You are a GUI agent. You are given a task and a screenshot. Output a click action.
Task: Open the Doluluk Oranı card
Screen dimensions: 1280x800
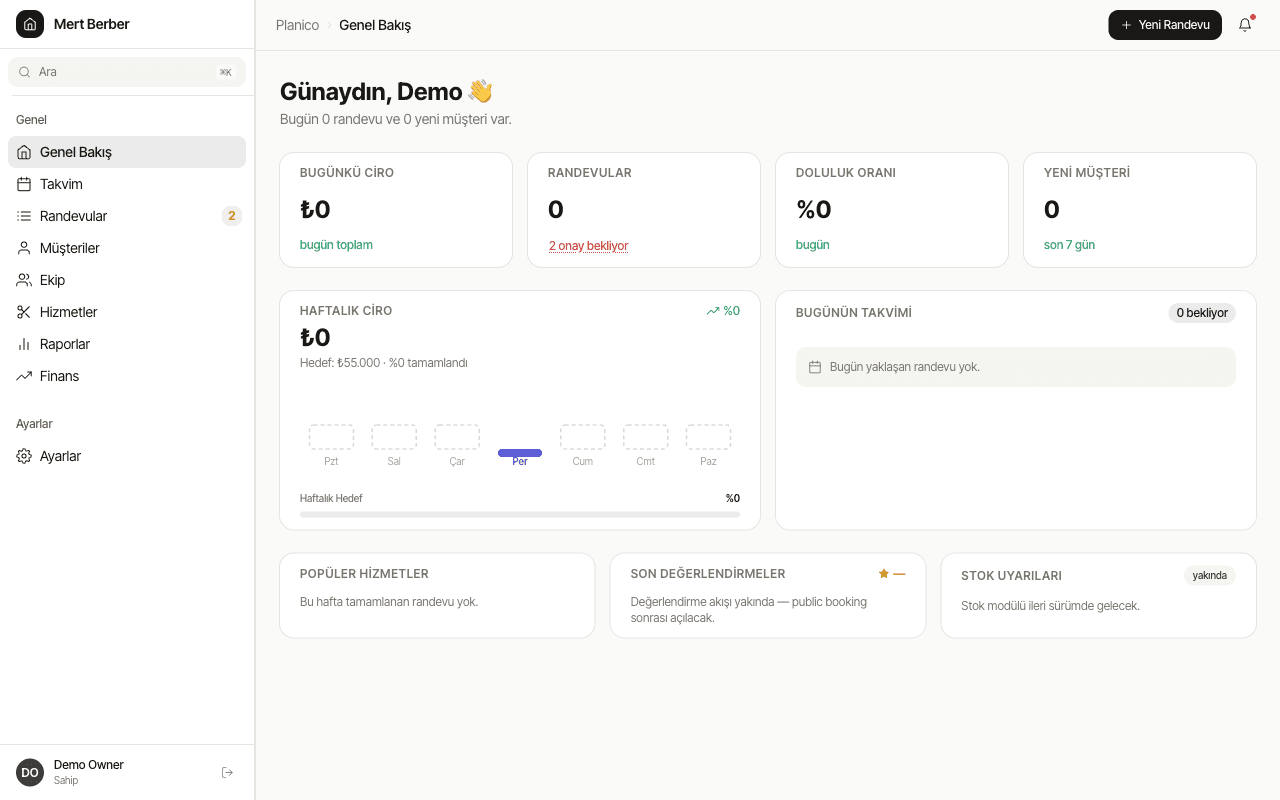pos(892,210)
